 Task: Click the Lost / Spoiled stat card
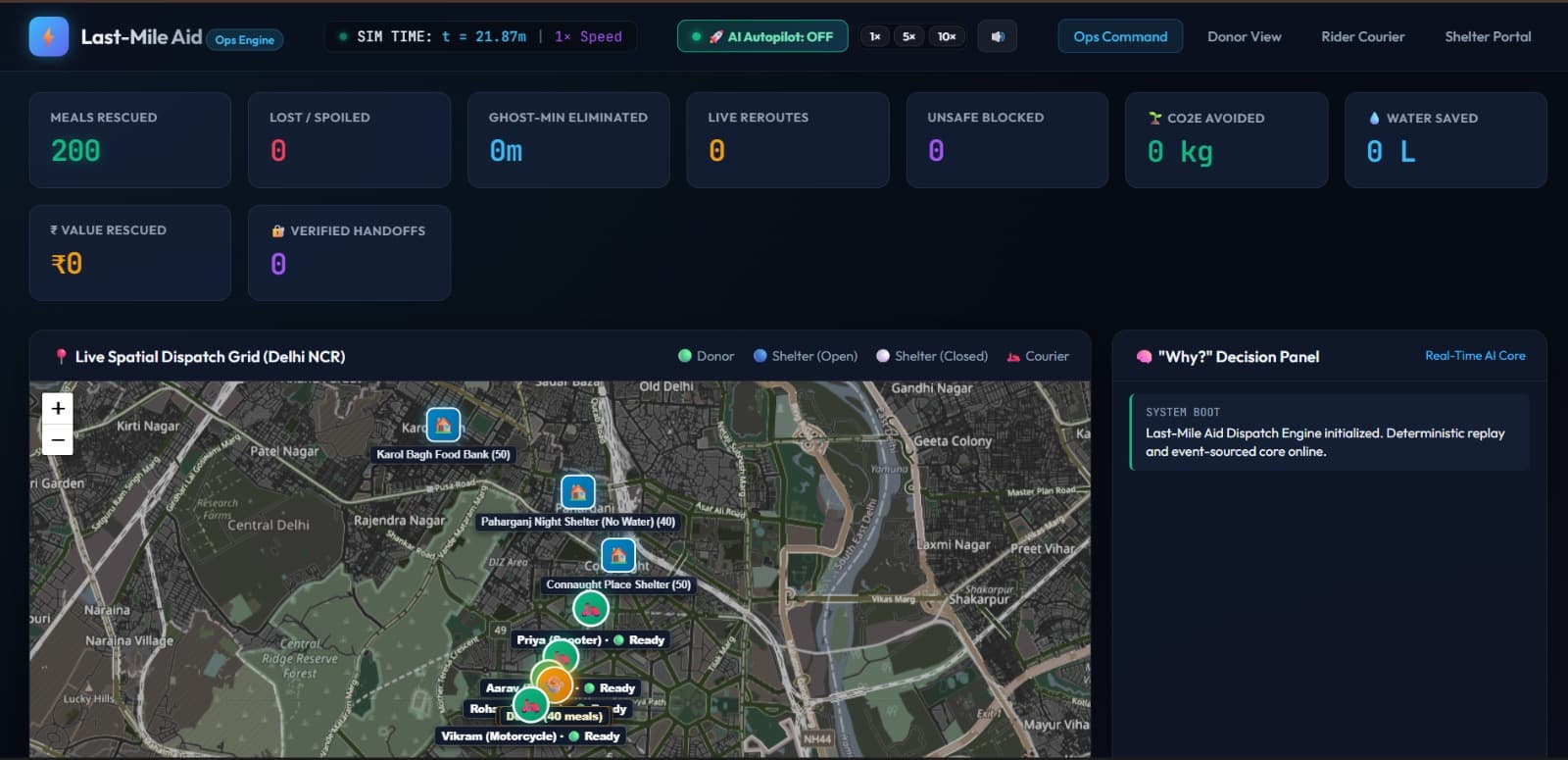(349, 139)
